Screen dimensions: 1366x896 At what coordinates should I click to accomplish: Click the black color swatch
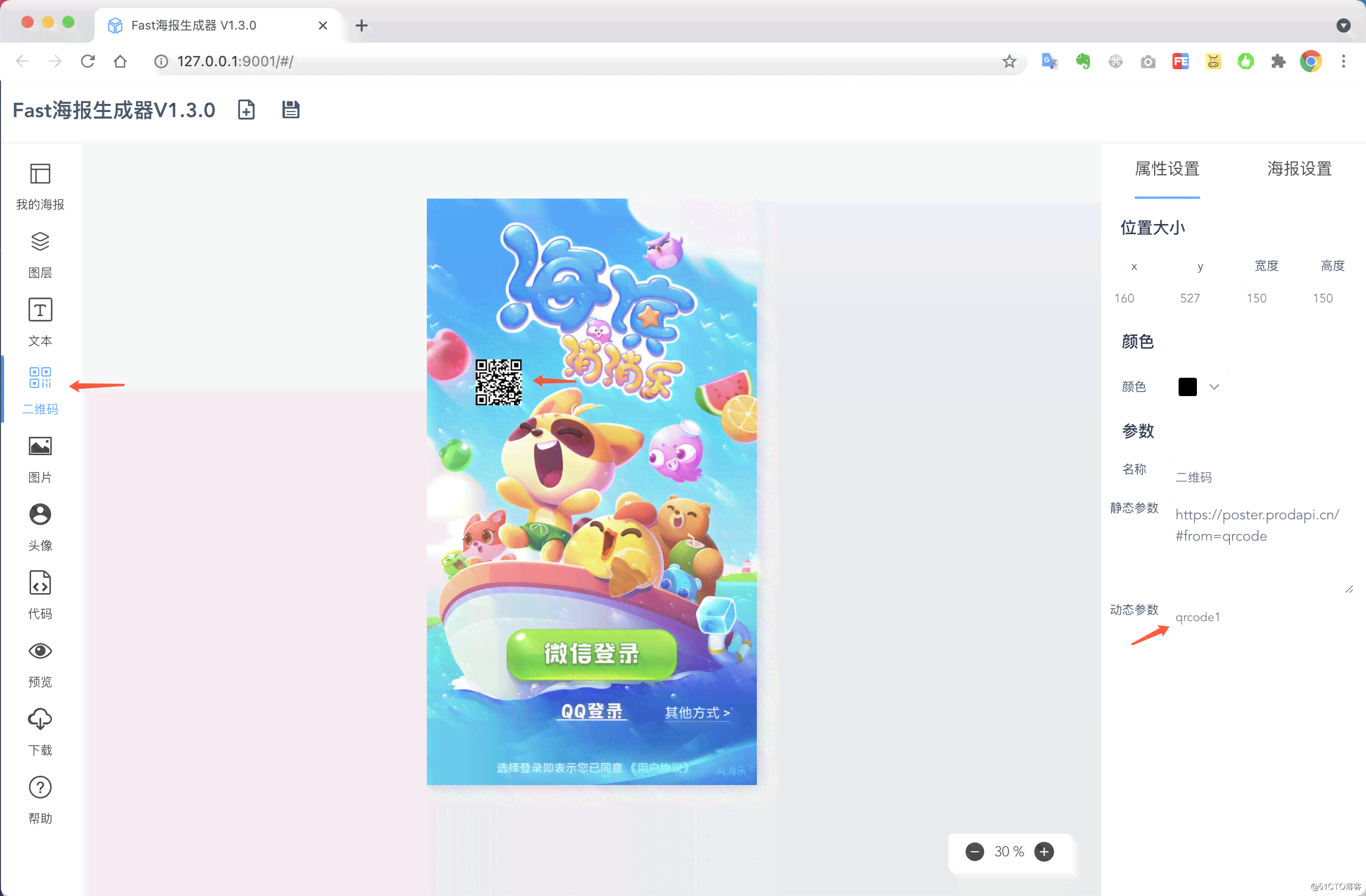(1188, 386)
